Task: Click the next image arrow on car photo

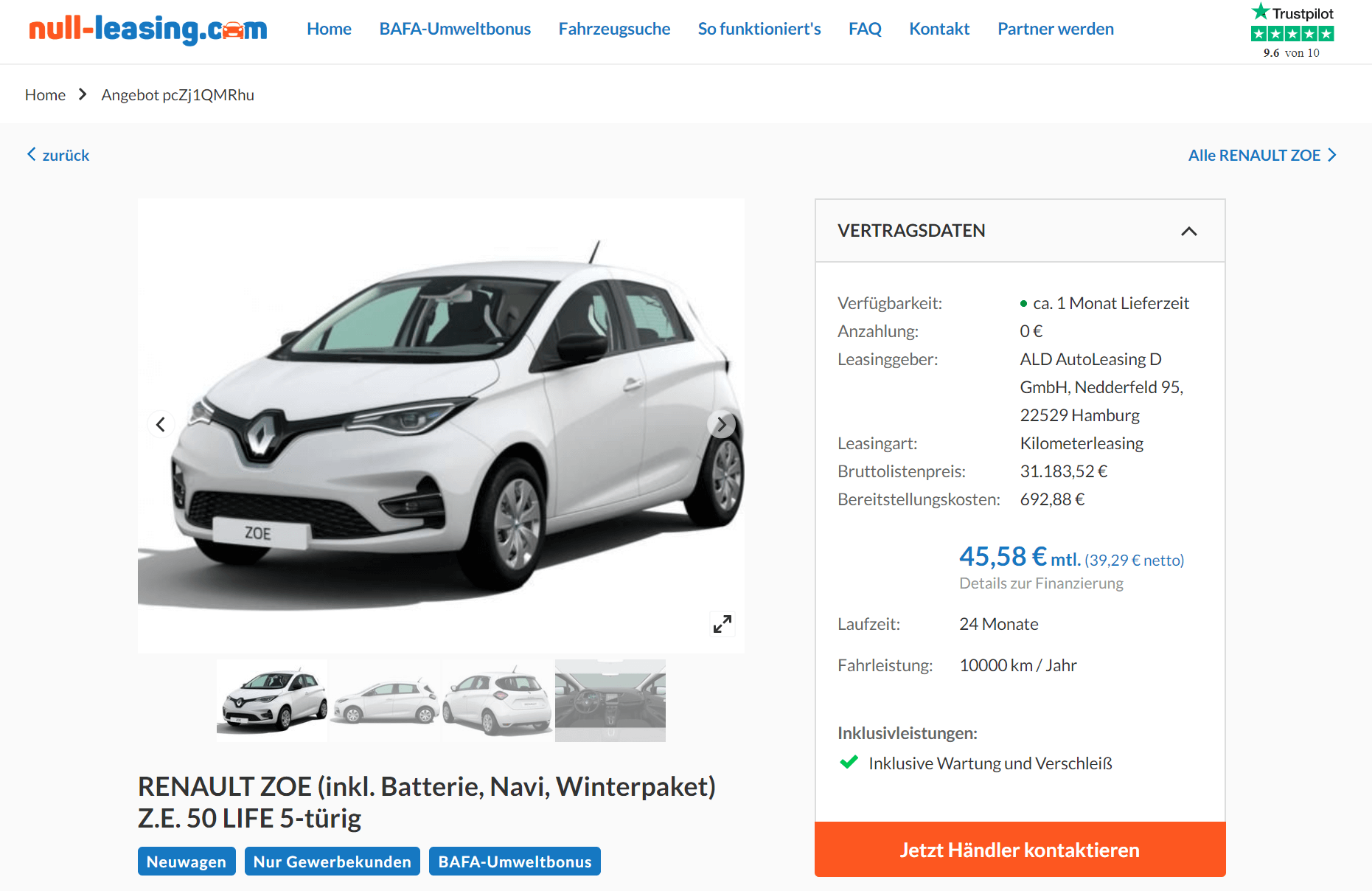Action: 721,424
